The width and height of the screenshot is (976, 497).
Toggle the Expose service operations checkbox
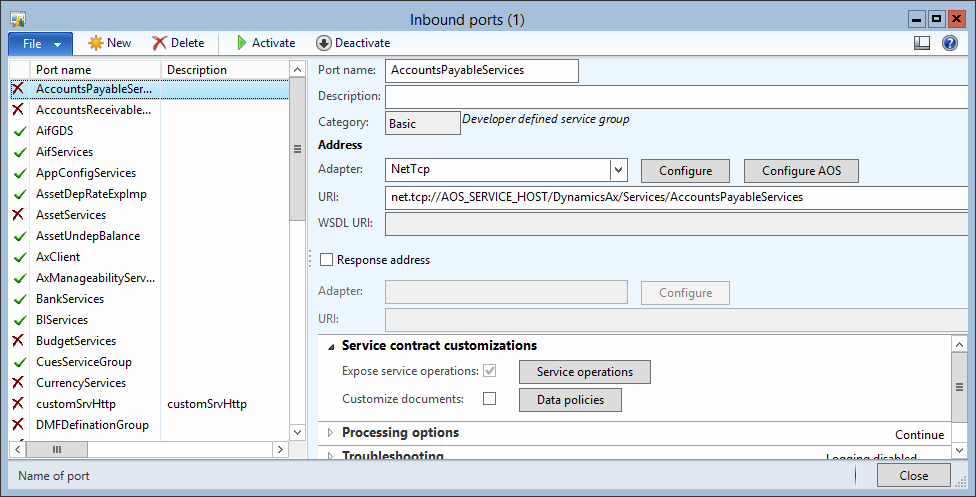pyautogui.click(x=490, y=371)
